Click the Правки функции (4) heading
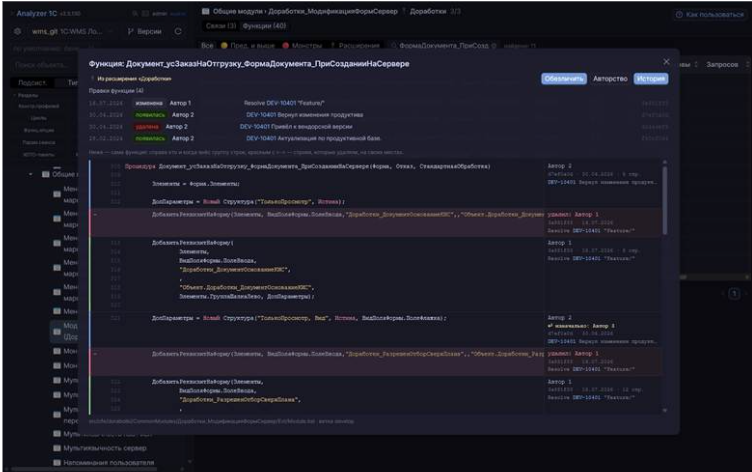Image resolution: width=752 pixels, height=472 pixels. (x=116, y=90)
